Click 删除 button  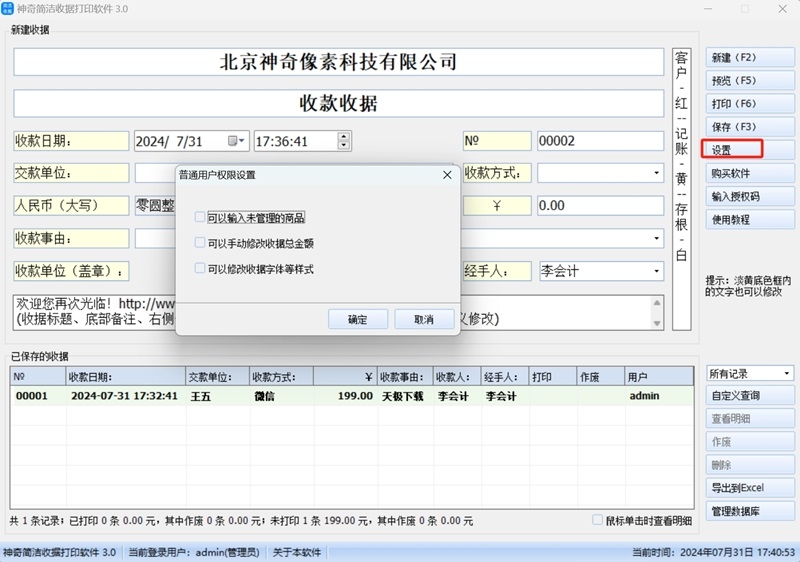pos(750,465)
